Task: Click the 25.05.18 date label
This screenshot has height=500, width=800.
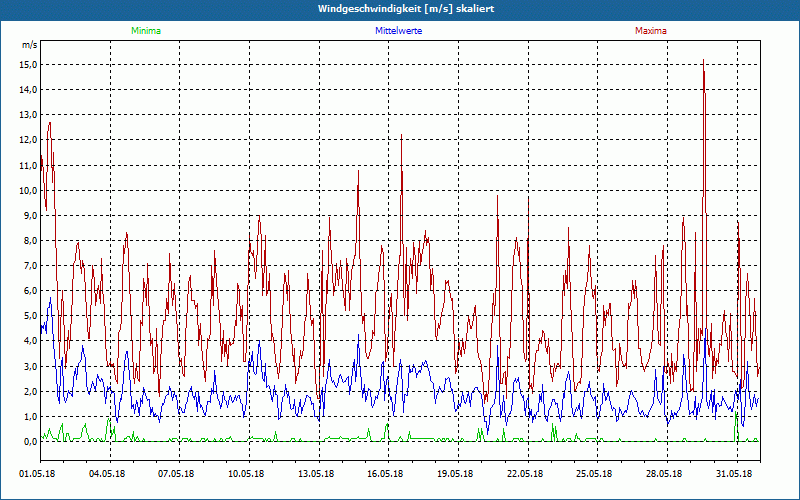Action: [x=594, y=474]
